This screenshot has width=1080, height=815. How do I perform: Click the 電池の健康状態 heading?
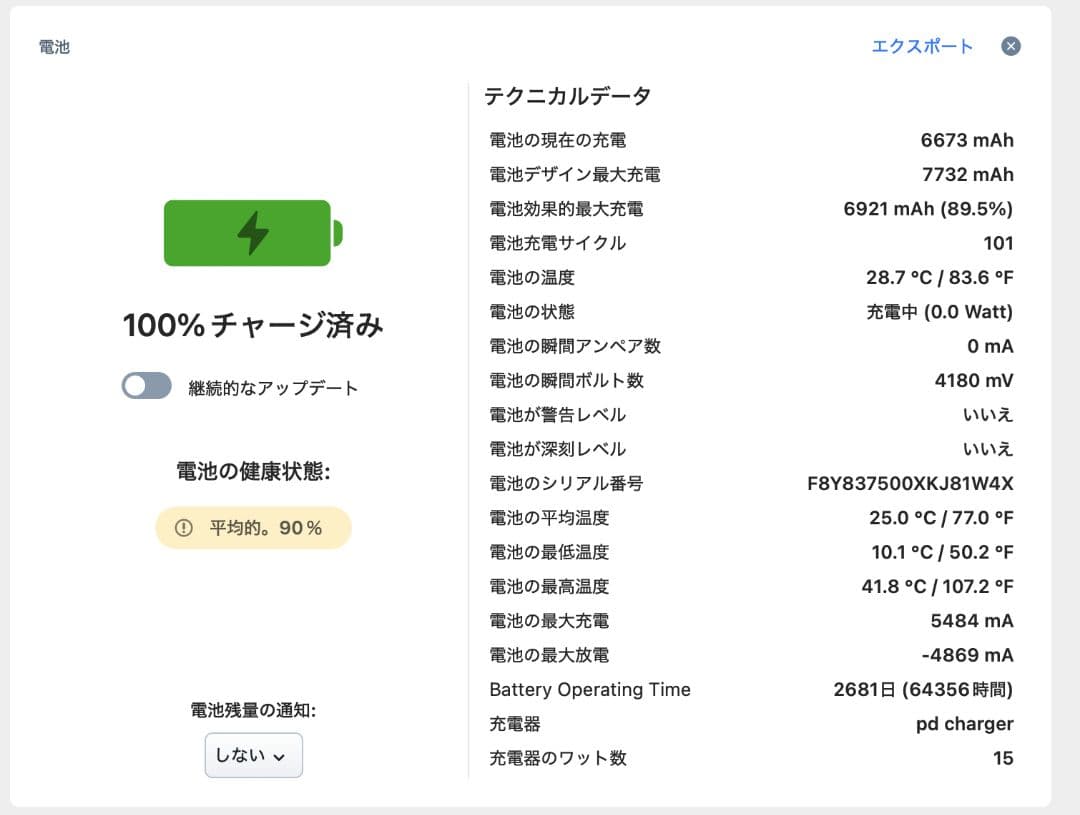tap(252, 470)
